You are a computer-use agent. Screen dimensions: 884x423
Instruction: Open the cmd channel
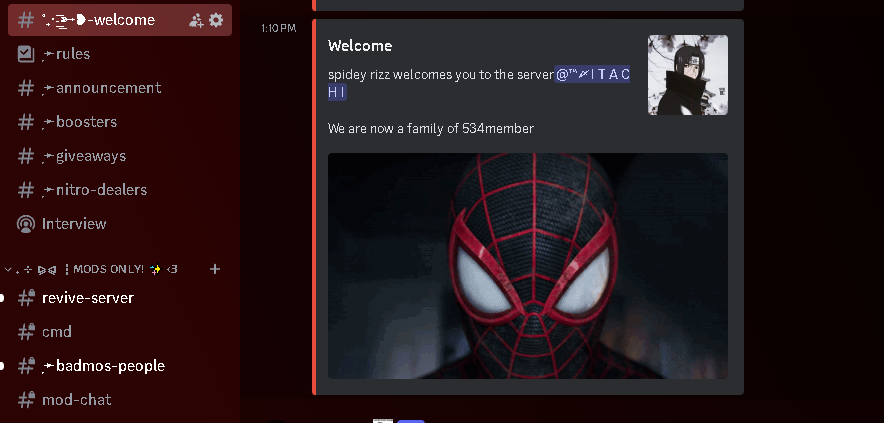(x=56, y=332)
